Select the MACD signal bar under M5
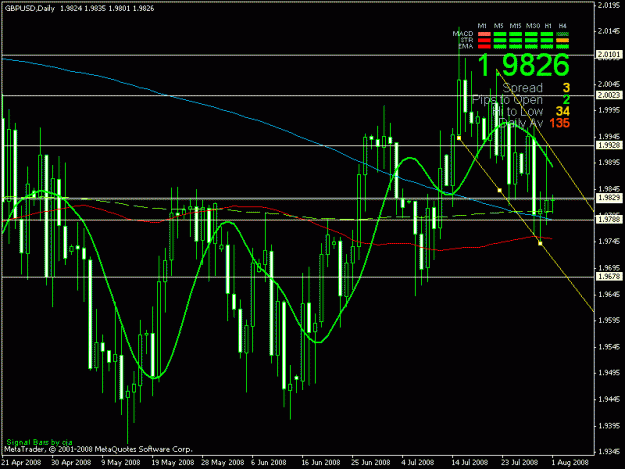Screen dimensions: 625x469 pos(500,34)
